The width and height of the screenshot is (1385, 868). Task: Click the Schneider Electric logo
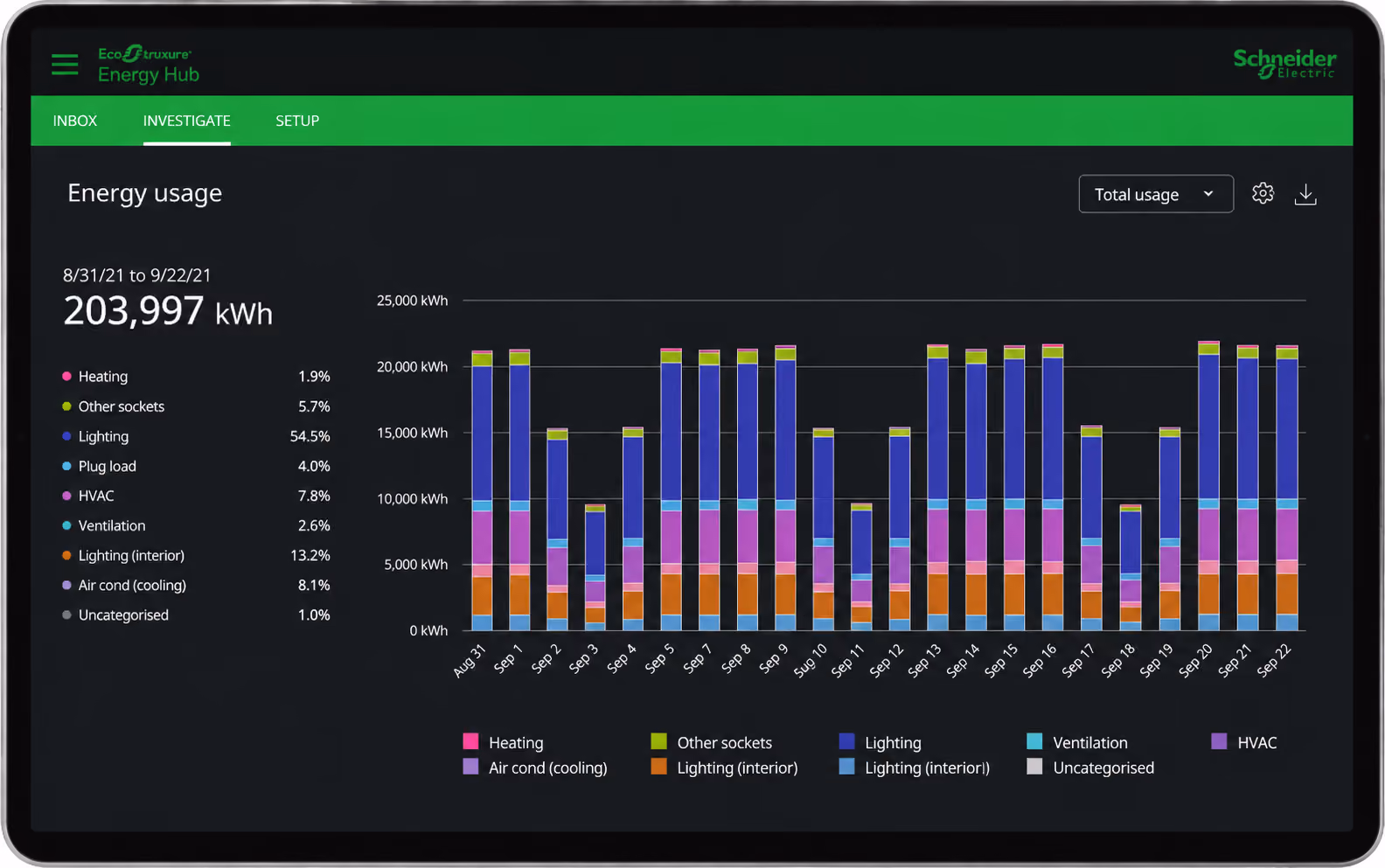coord(1284,63)
